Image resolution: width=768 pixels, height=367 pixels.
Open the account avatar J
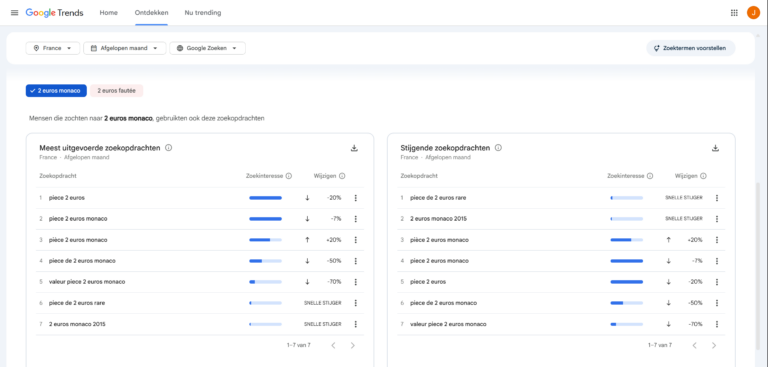pos(753,13)
